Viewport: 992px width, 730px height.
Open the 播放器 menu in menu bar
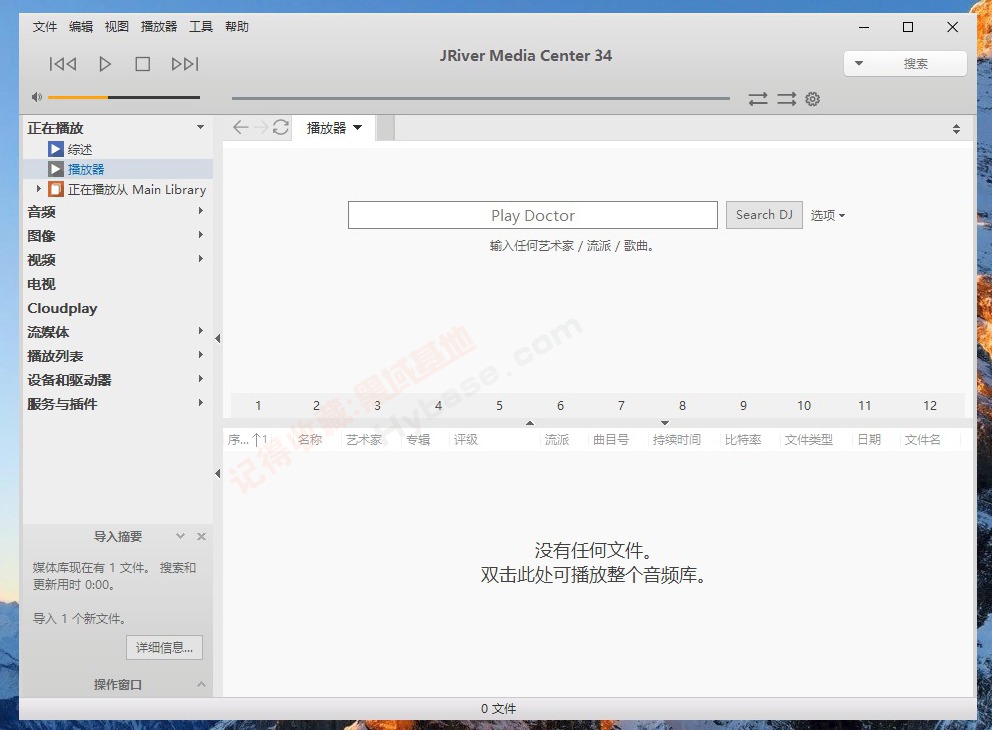159,27
